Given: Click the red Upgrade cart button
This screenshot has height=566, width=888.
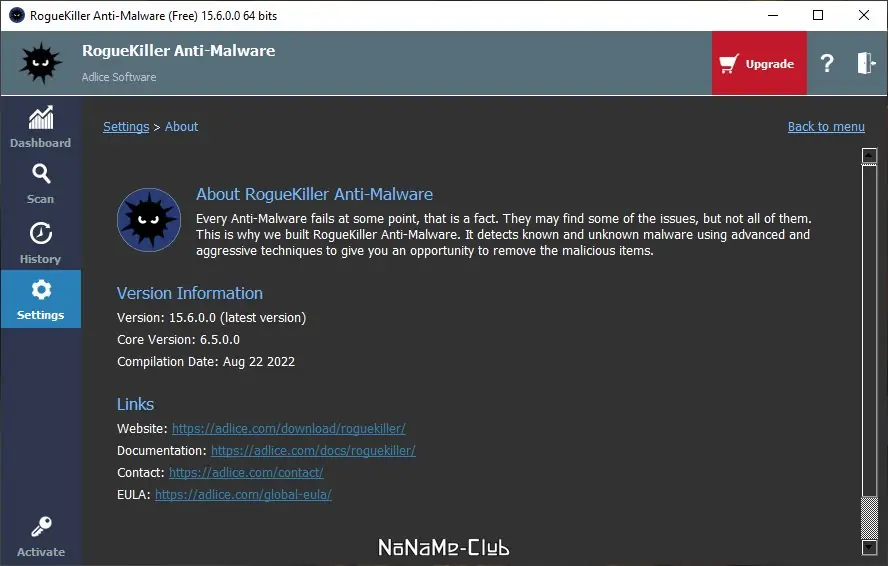Looking at the screenshot, I should click(x=759, y=63).
